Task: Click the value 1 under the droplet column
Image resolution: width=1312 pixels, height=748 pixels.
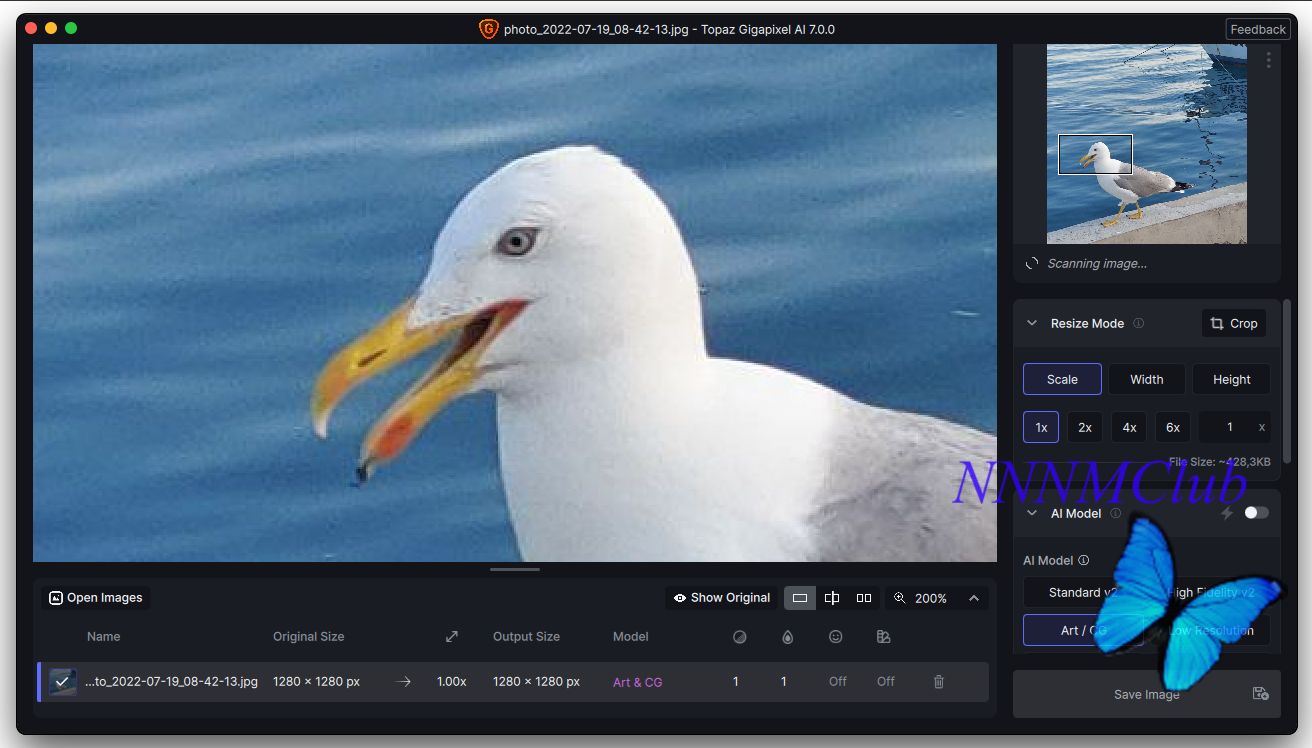Action: click(x=784, y=681)
